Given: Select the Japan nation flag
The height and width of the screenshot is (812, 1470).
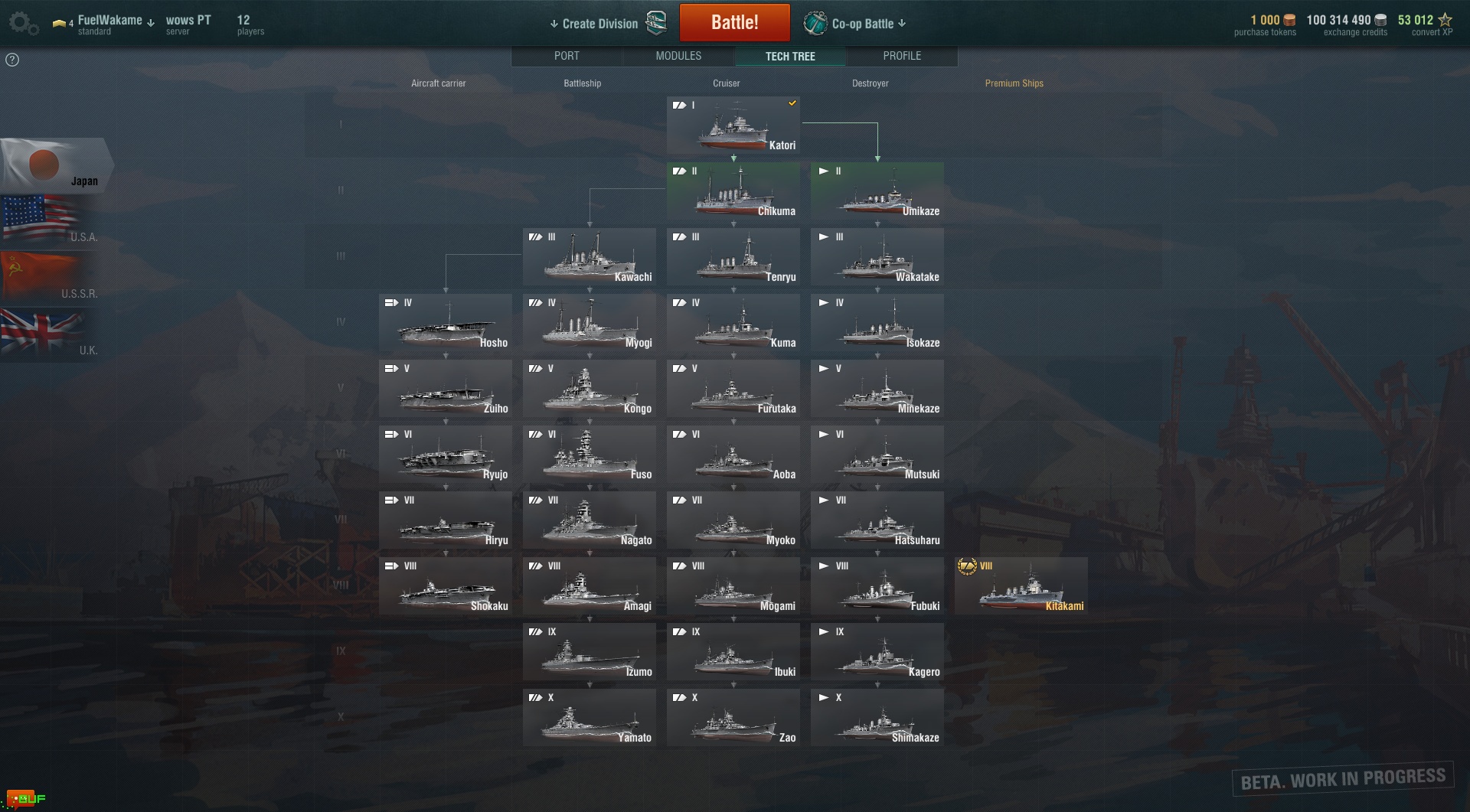Looking at the screenshot, I should tap(57, 165).
